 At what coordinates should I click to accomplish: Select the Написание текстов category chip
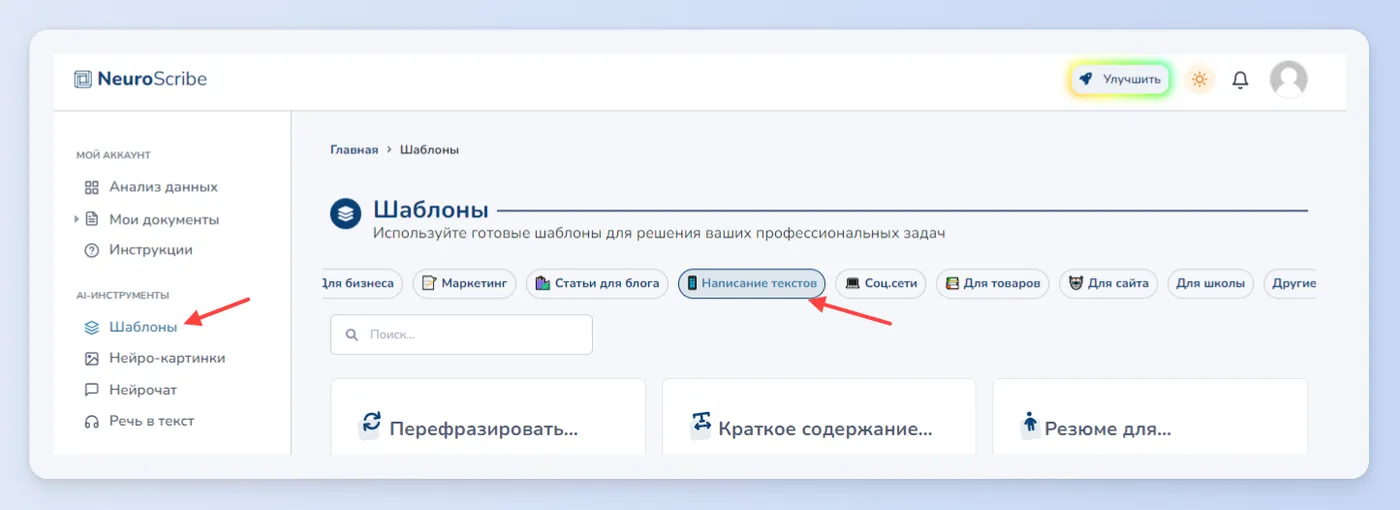(752, 284)
